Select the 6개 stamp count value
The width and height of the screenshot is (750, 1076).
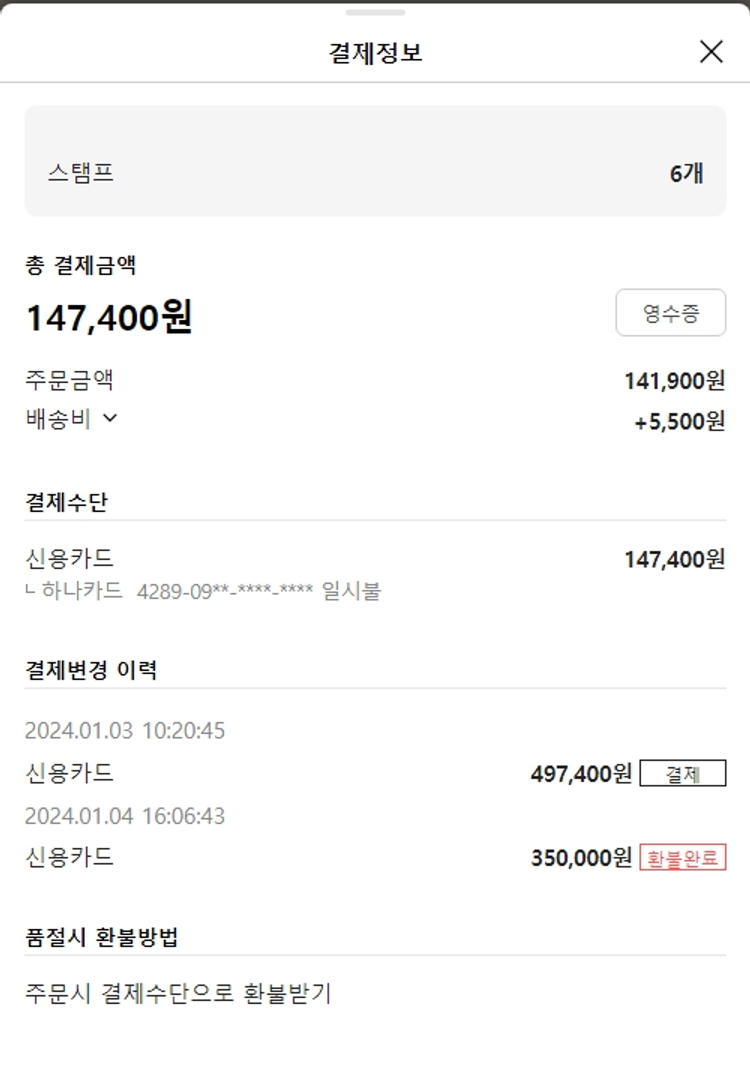[686, 174]
